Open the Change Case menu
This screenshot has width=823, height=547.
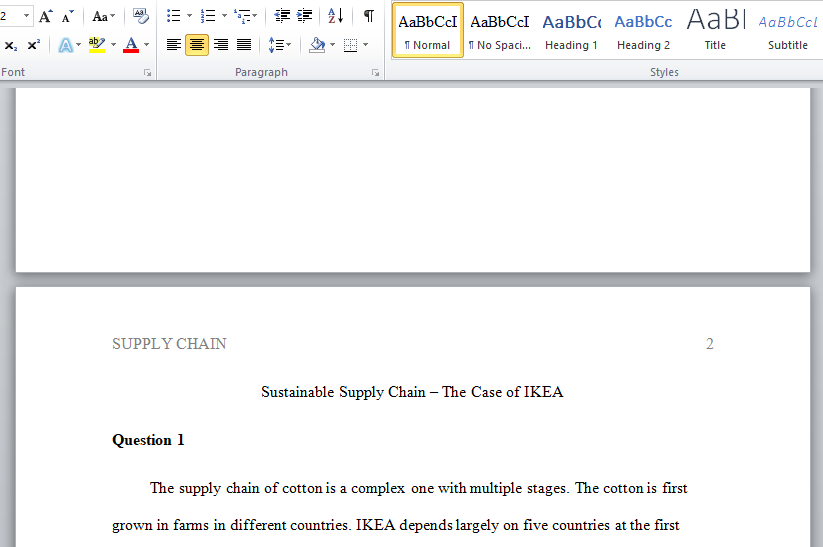103,16
